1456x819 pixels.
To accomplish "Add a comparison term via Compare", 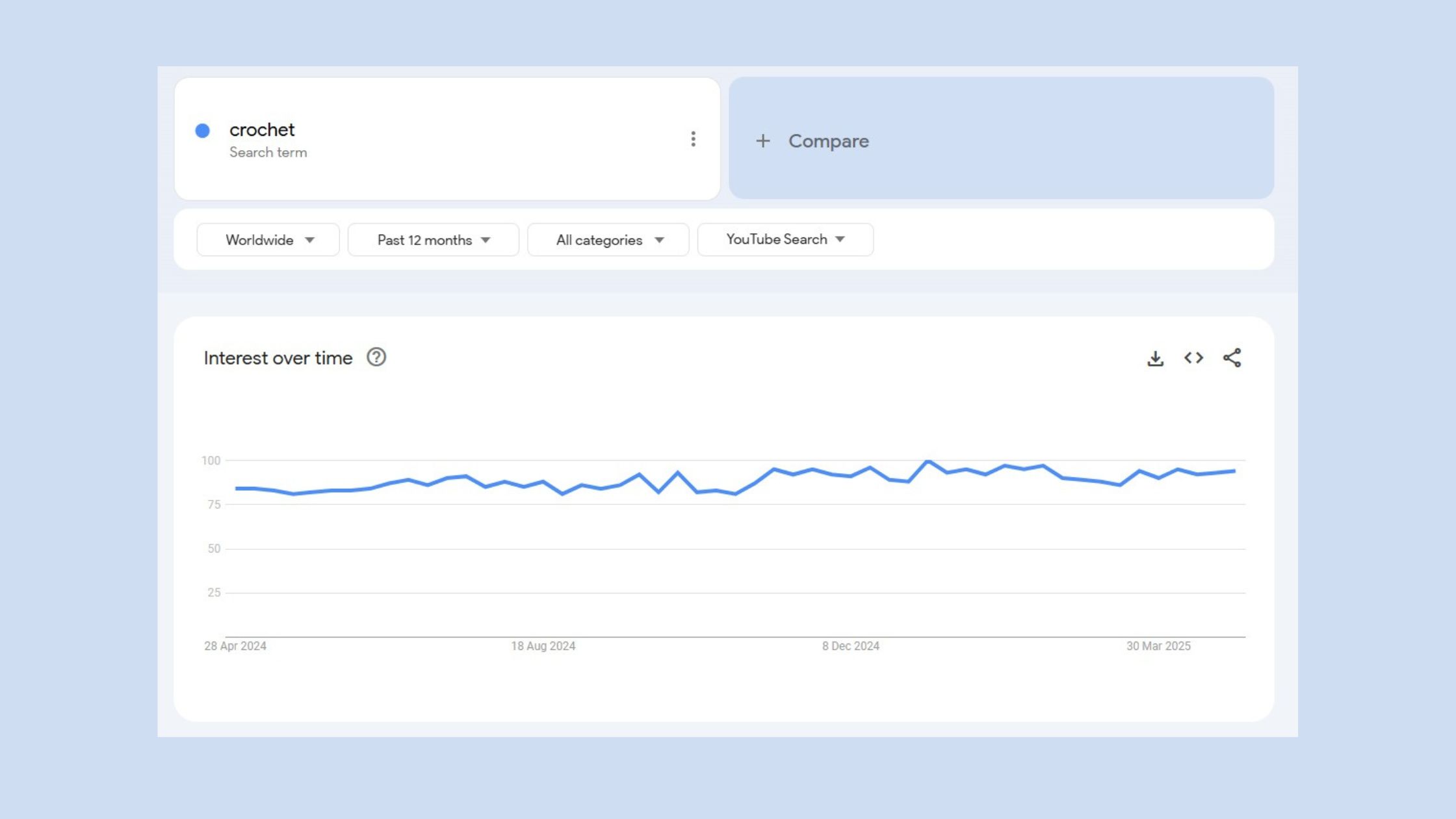I will [1001, 138].
